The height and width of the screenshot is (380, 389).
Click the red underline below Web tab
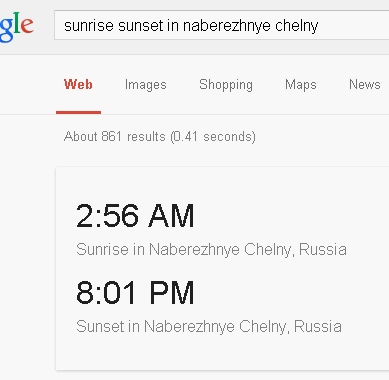(78, 112)
